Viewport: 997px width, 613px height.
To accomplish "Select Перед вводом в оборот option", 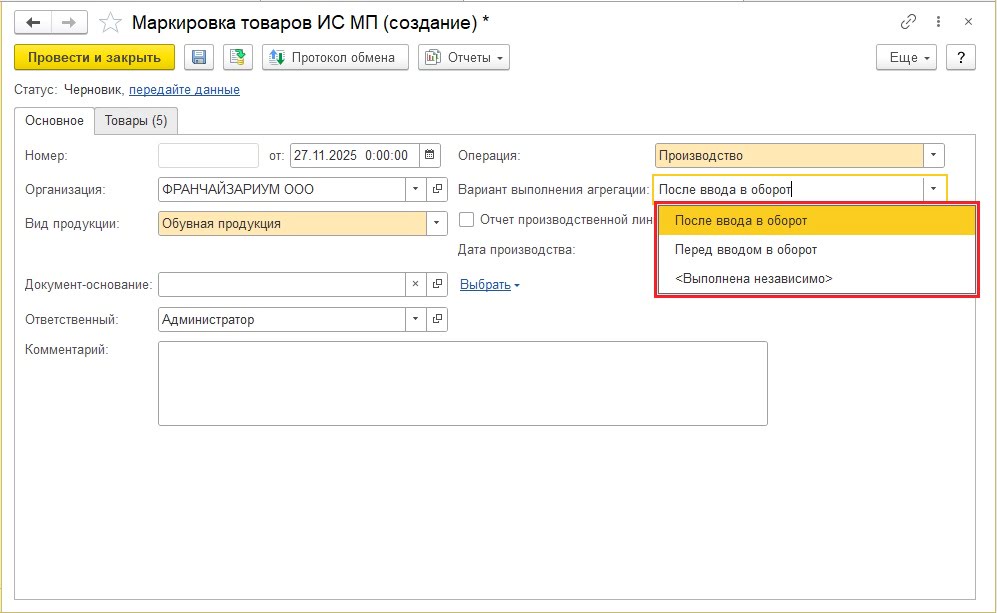I will [746, 249].
